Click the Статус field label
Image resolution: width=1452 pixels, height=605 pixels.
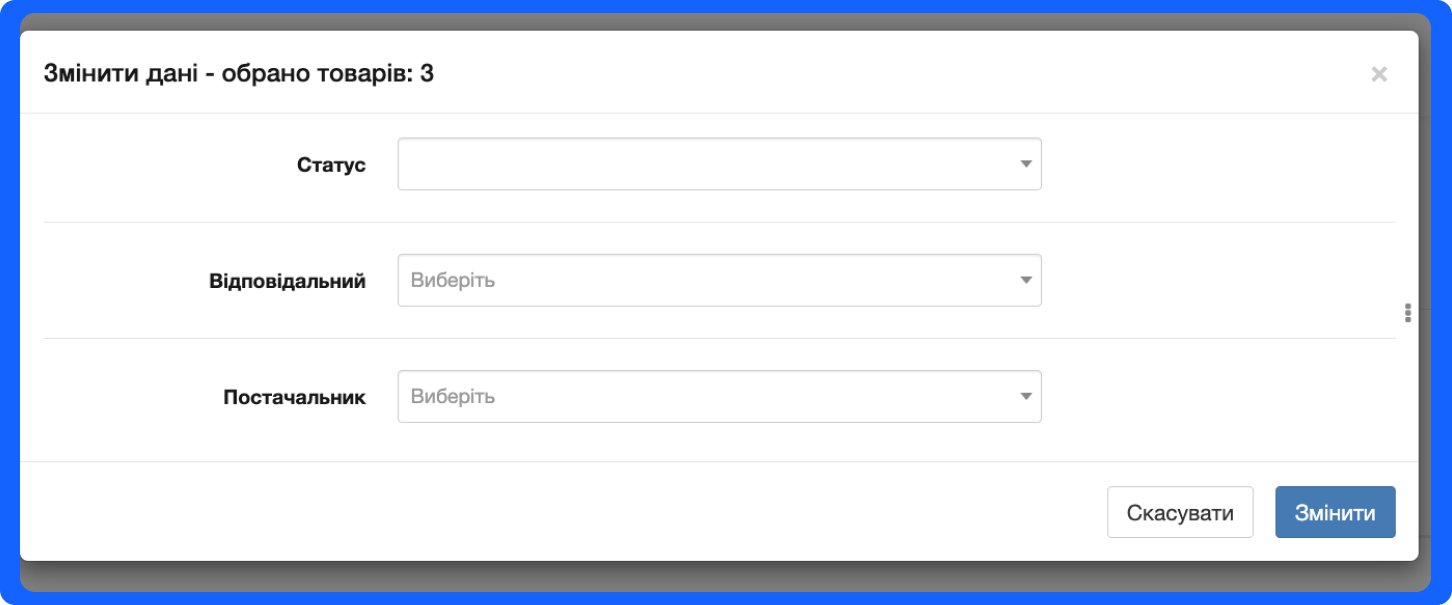tap(331, 165)
